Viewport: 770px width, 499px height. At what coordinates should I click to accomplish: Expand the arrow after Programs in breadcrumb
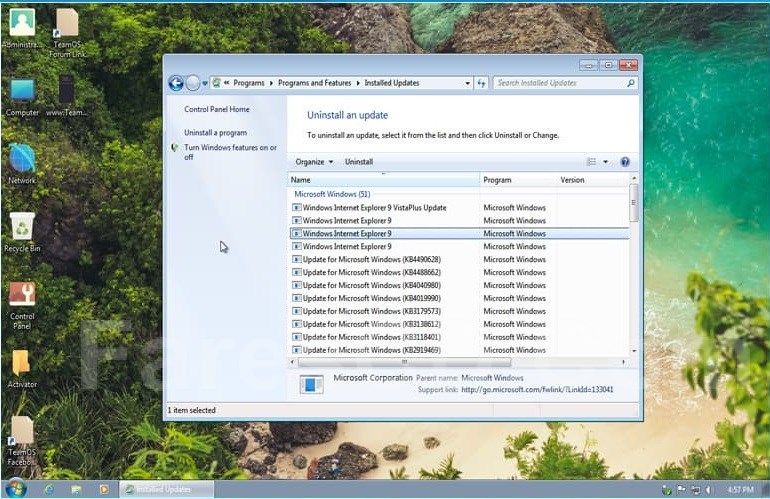click(x=271, y=83)
